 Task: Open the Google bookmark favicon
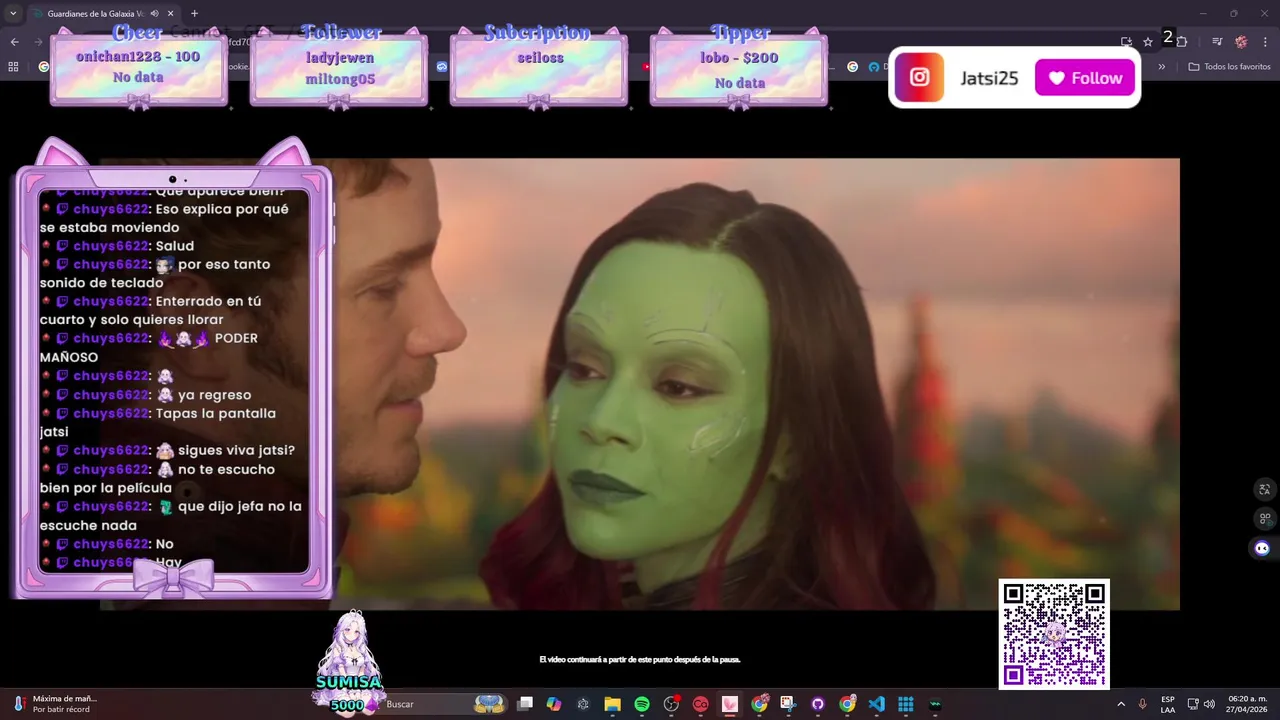[x=852, y=67]
